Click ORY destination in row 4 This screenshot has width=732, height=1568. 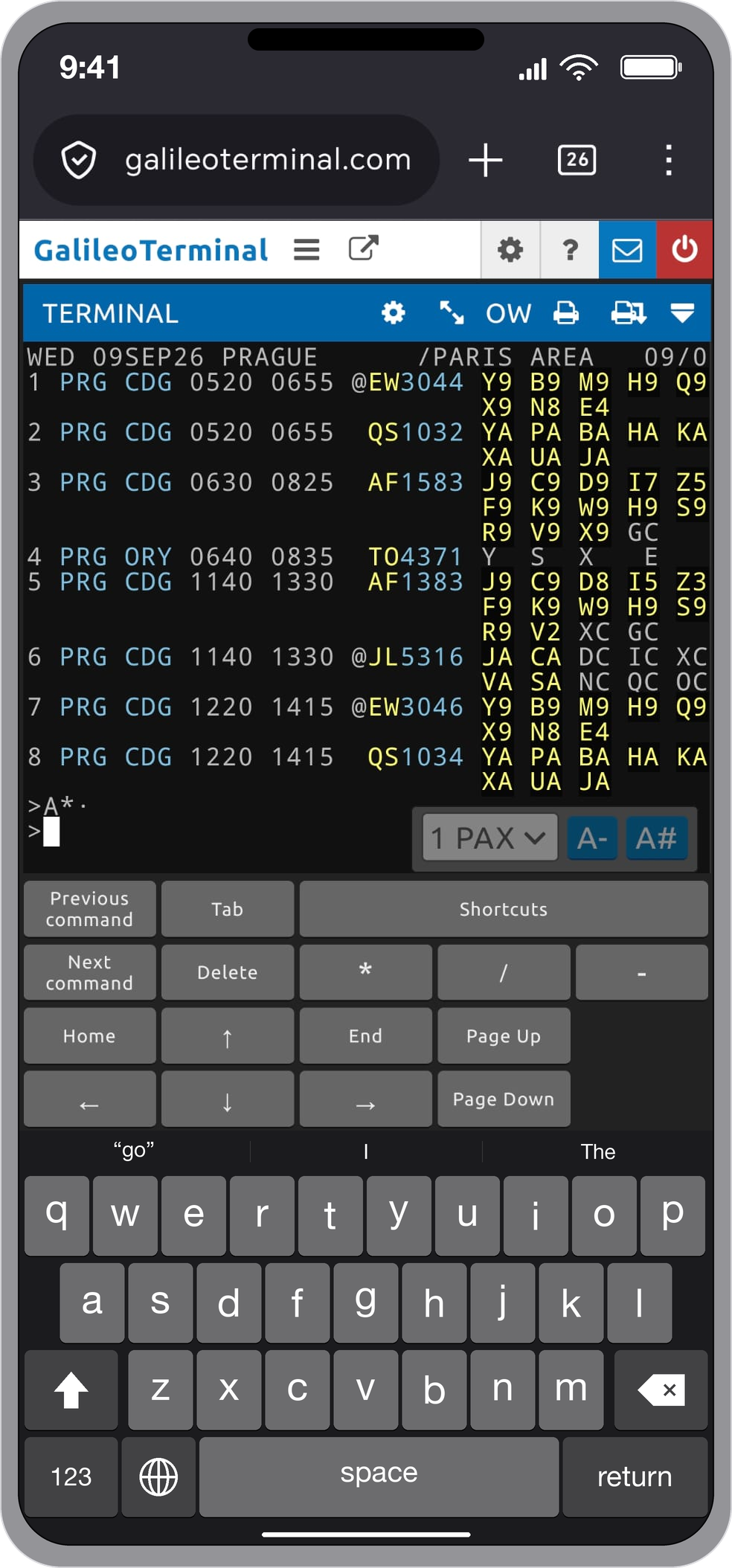[x=148, y=556]
